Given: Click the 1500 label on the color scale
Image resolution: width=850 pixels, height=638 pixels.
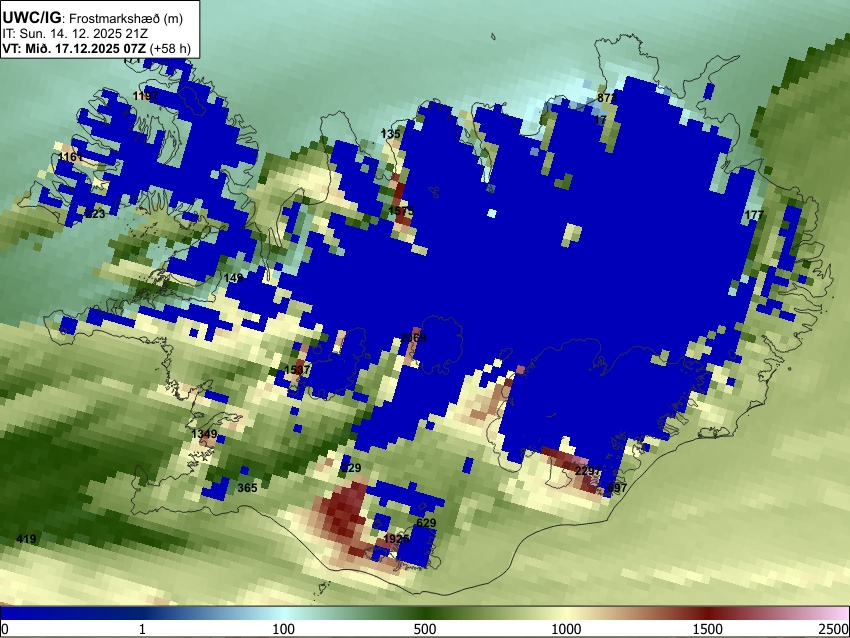Looking at the screenshot, I should point(708,629).
